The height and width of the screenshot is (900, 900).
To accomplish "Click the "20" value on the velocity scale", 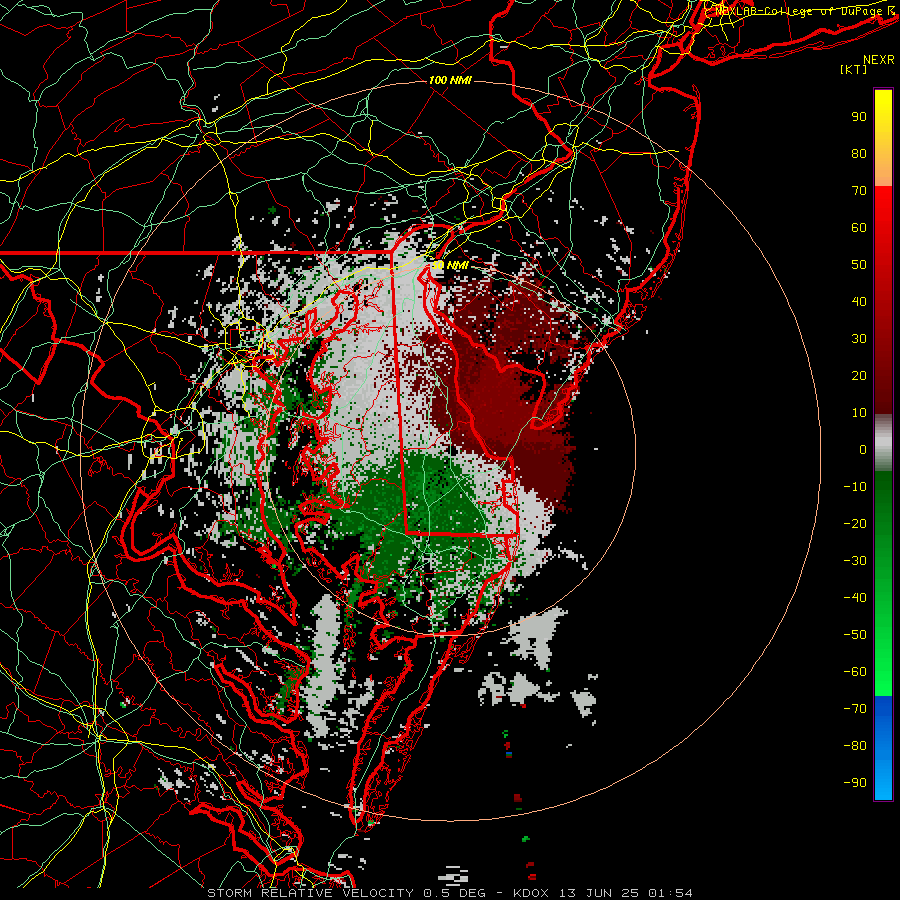I will [859, 376].
